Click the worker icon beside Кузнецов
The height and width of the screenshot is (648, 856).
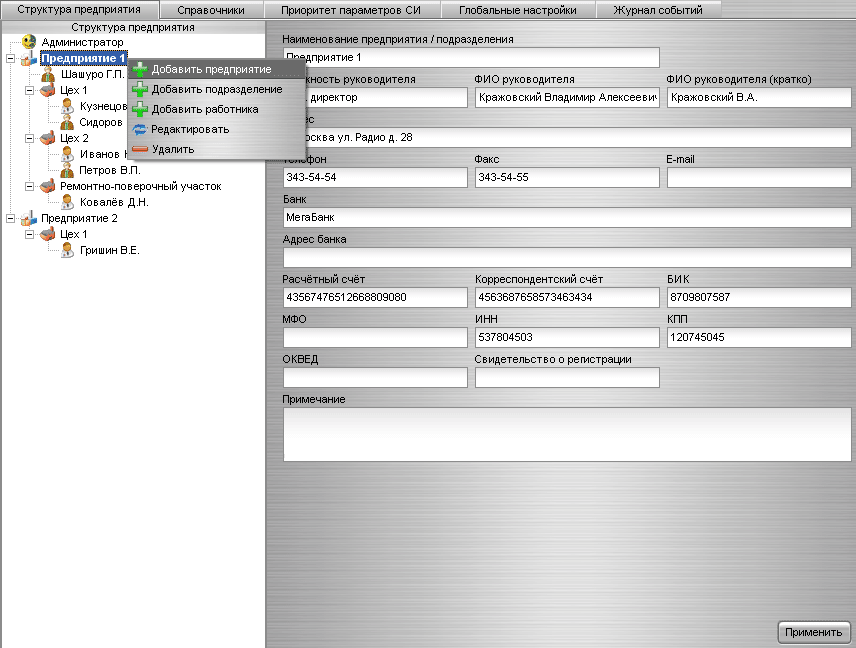(x=68, y=106)
